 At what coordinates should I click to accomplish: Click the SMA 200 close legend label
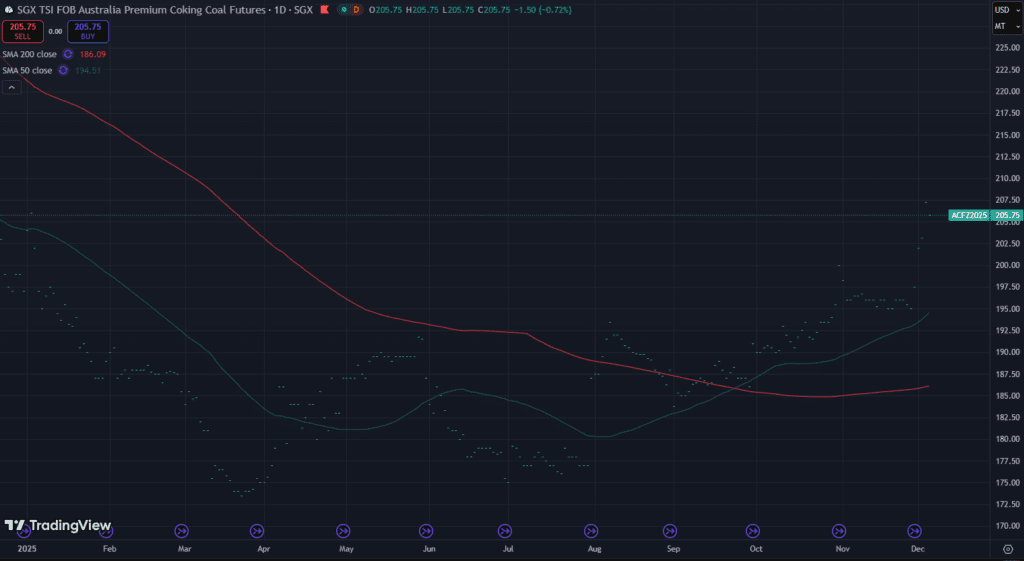(29, 54)
